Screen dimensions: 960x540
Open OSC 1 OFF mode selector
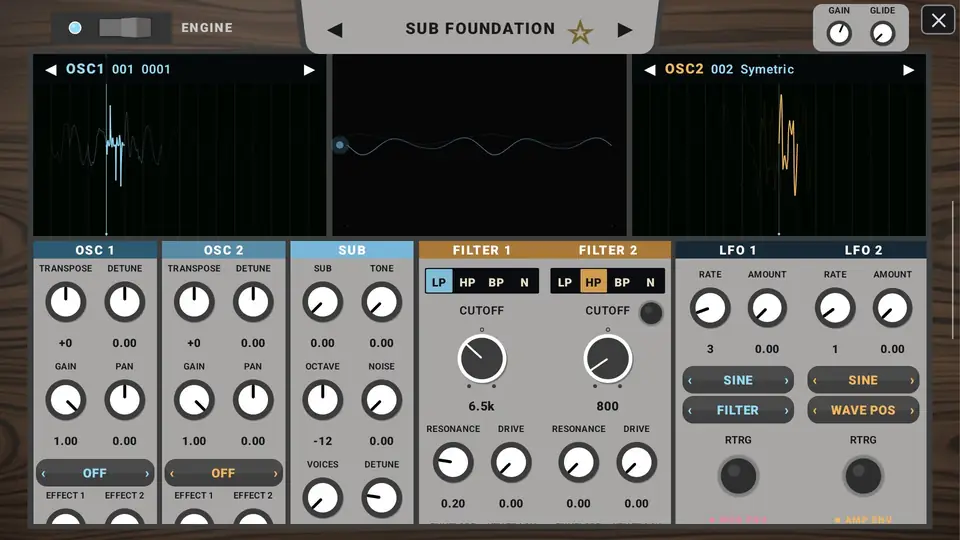pyautogui.click(x=95, y=473)
